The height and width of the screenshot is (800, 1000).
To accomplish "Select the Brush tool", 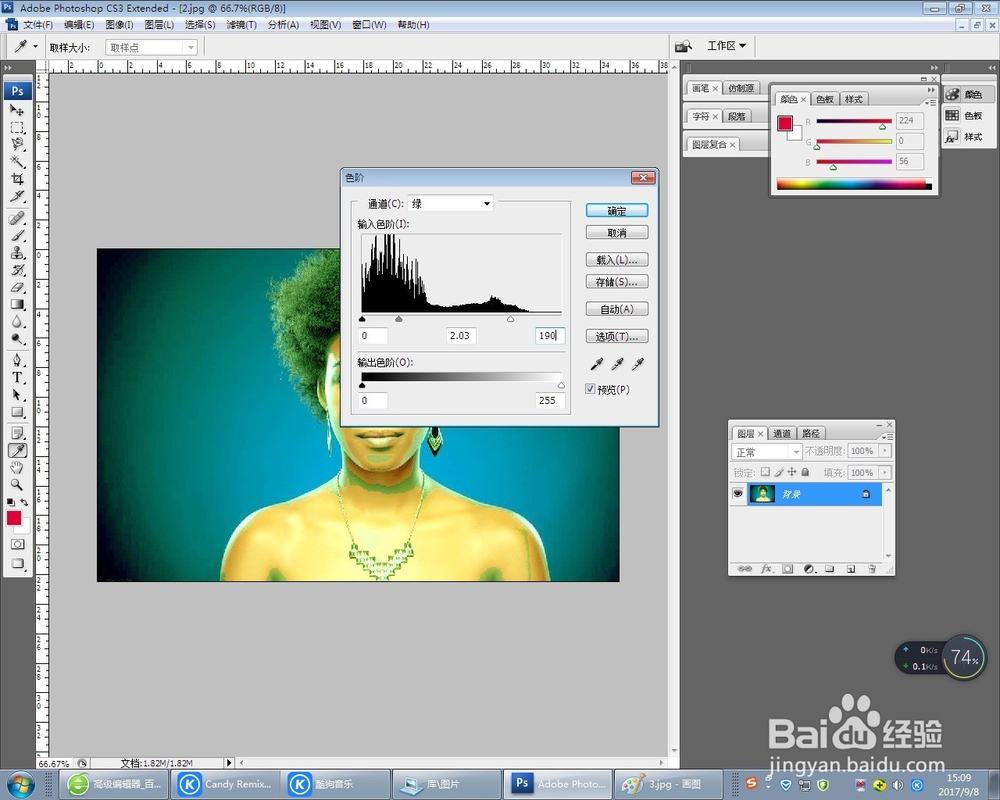I will [17, 235].
